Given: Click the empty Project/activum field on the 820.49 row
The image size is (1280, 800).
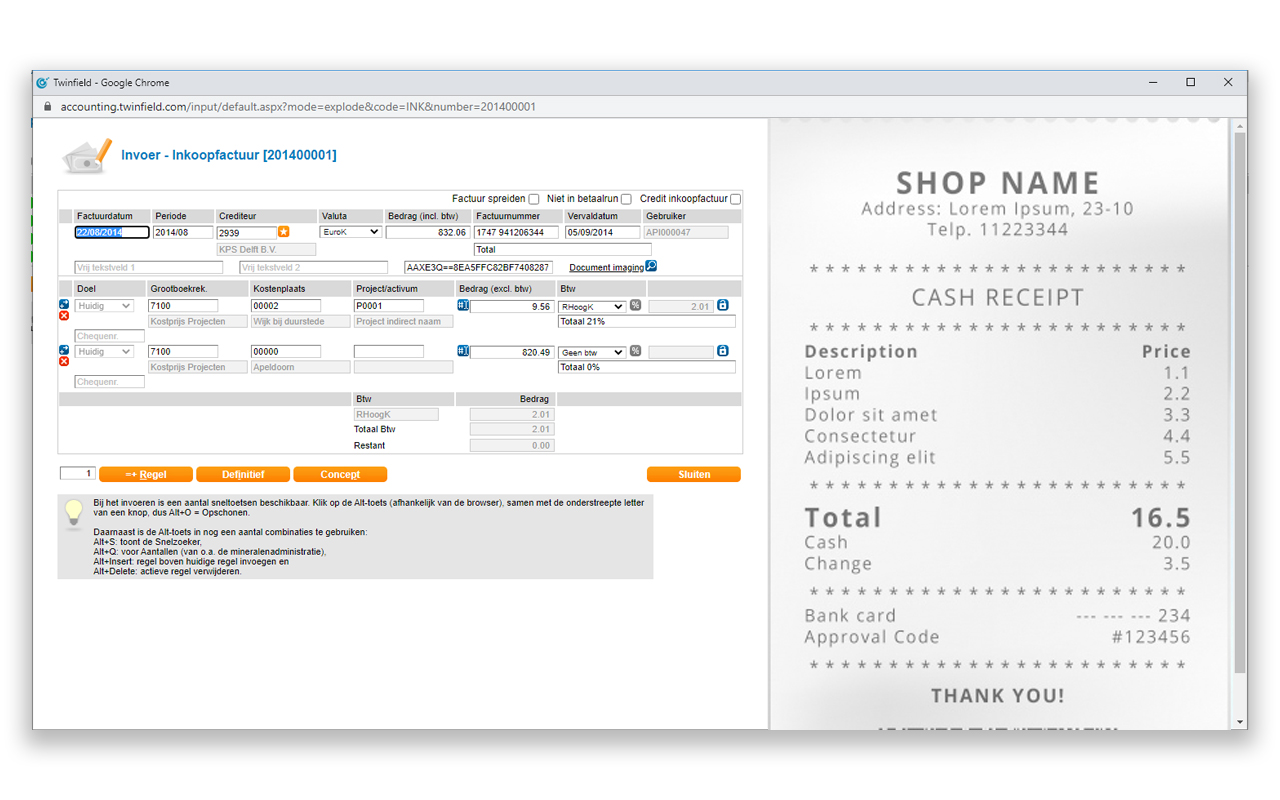Looking at the screenshot, I should [389, 352].
